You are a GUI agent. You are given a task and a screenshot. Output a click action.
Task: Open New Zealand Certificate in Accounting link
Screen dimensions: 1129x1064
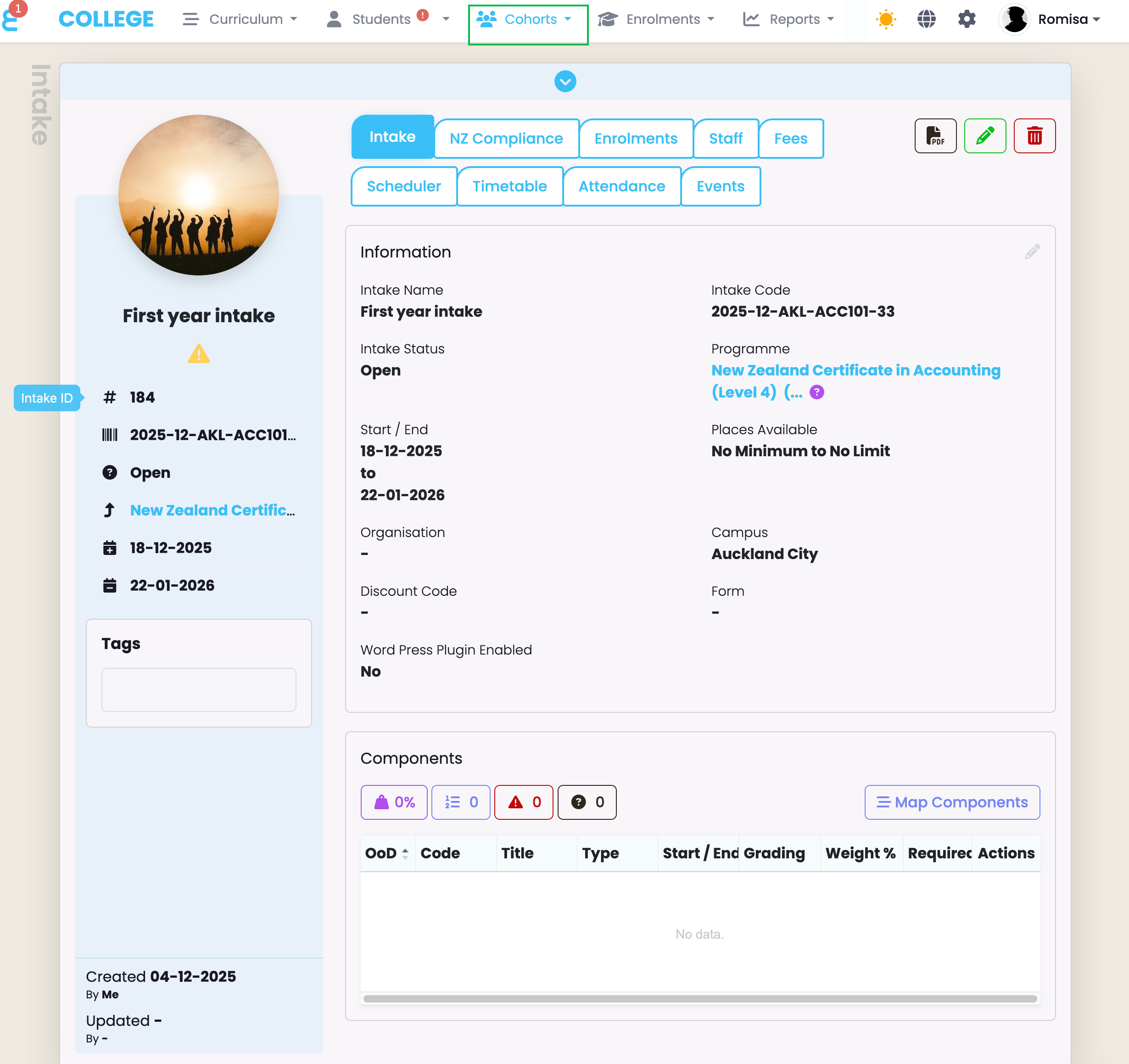855,370
